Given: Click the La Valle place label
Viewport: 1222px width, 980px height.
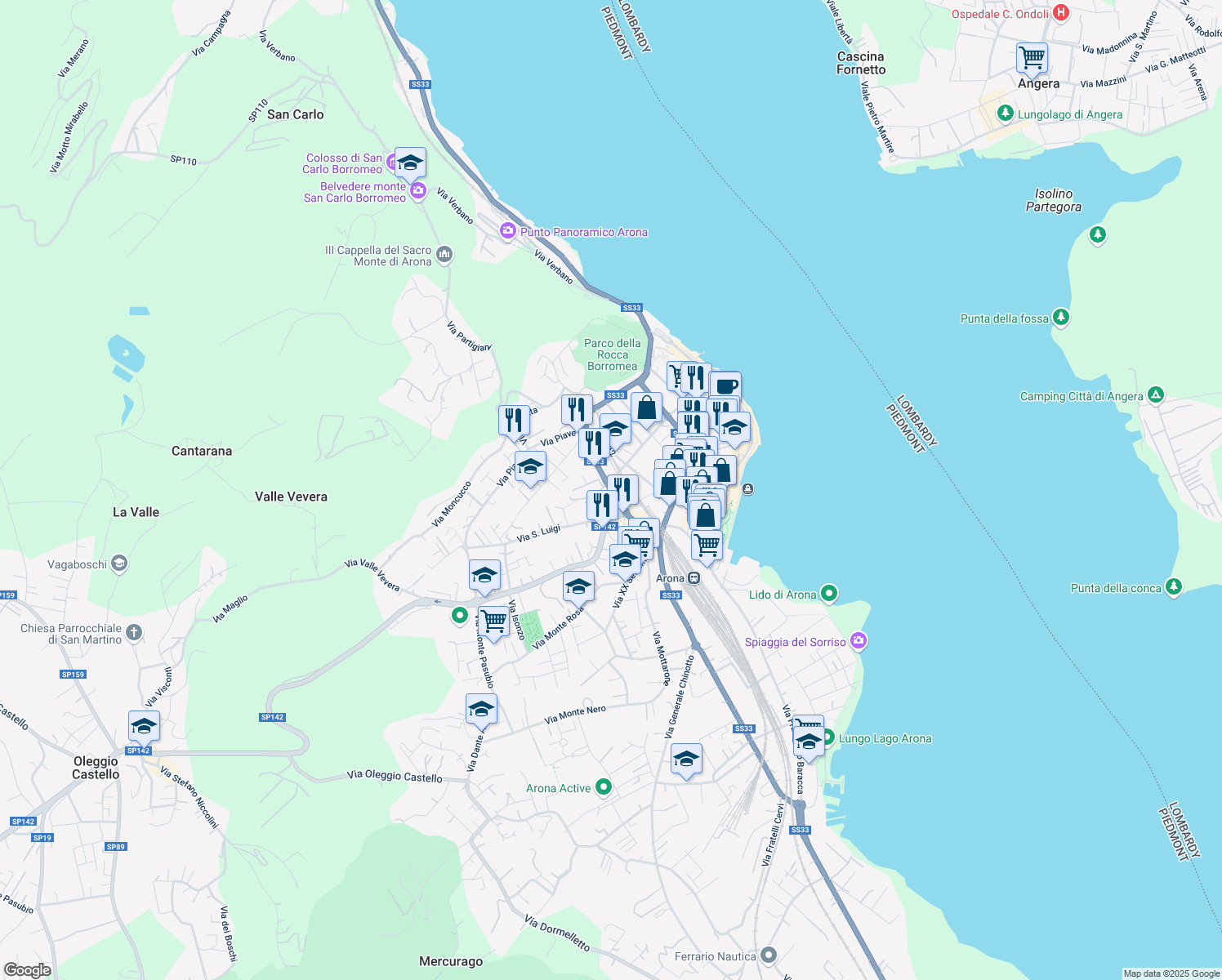Looking at the screenshot, I should [x=136, y=512].
